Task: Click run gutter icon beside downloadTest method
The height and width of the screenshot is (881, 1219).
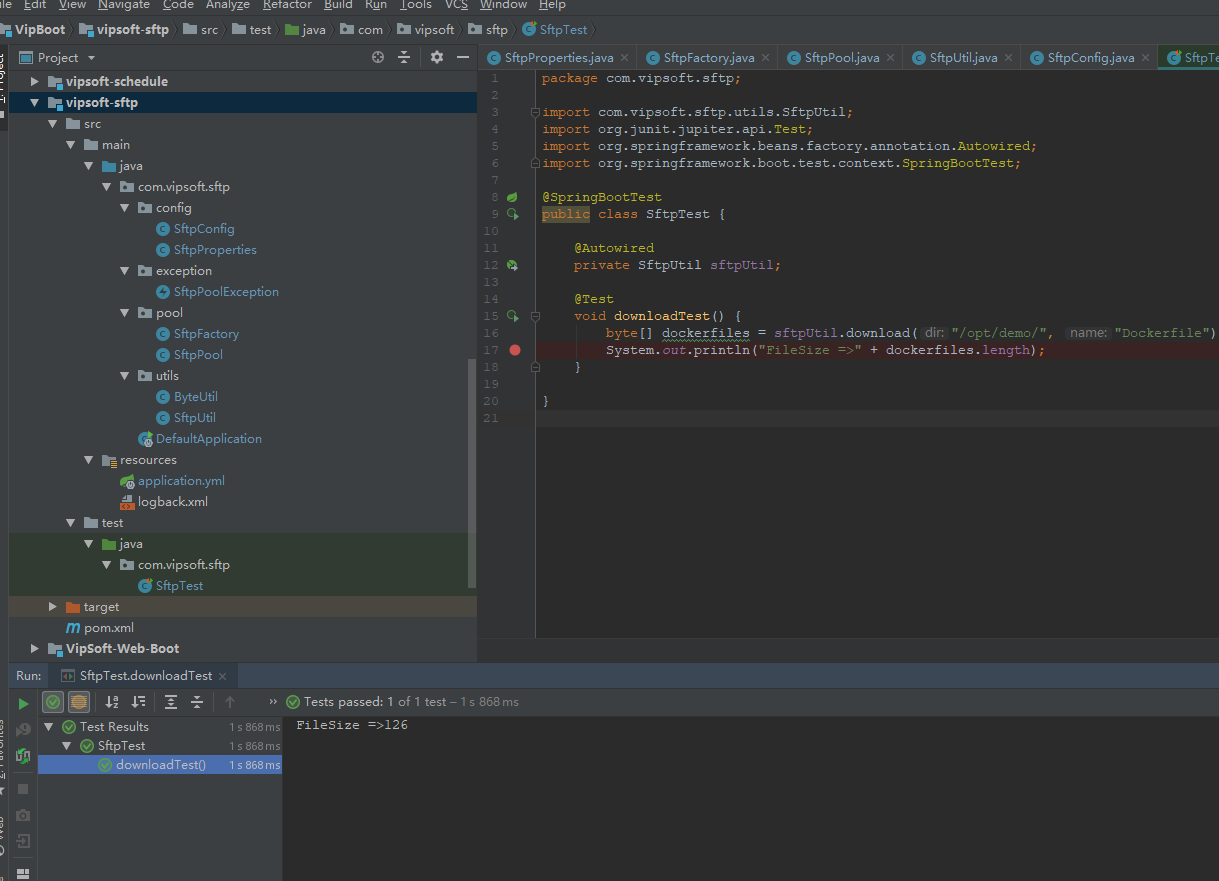Action: 512,316
